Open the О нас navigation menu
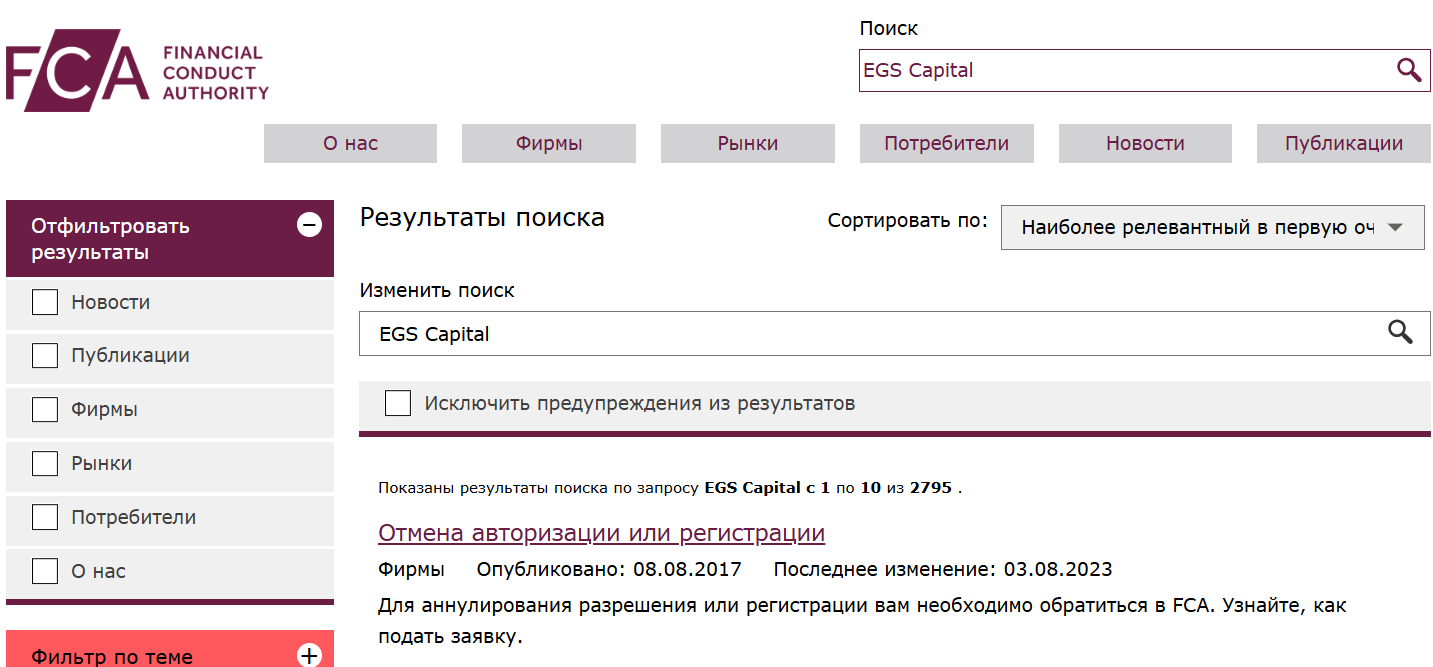Viewport: 1433px width, 667px height. (349, 143)
